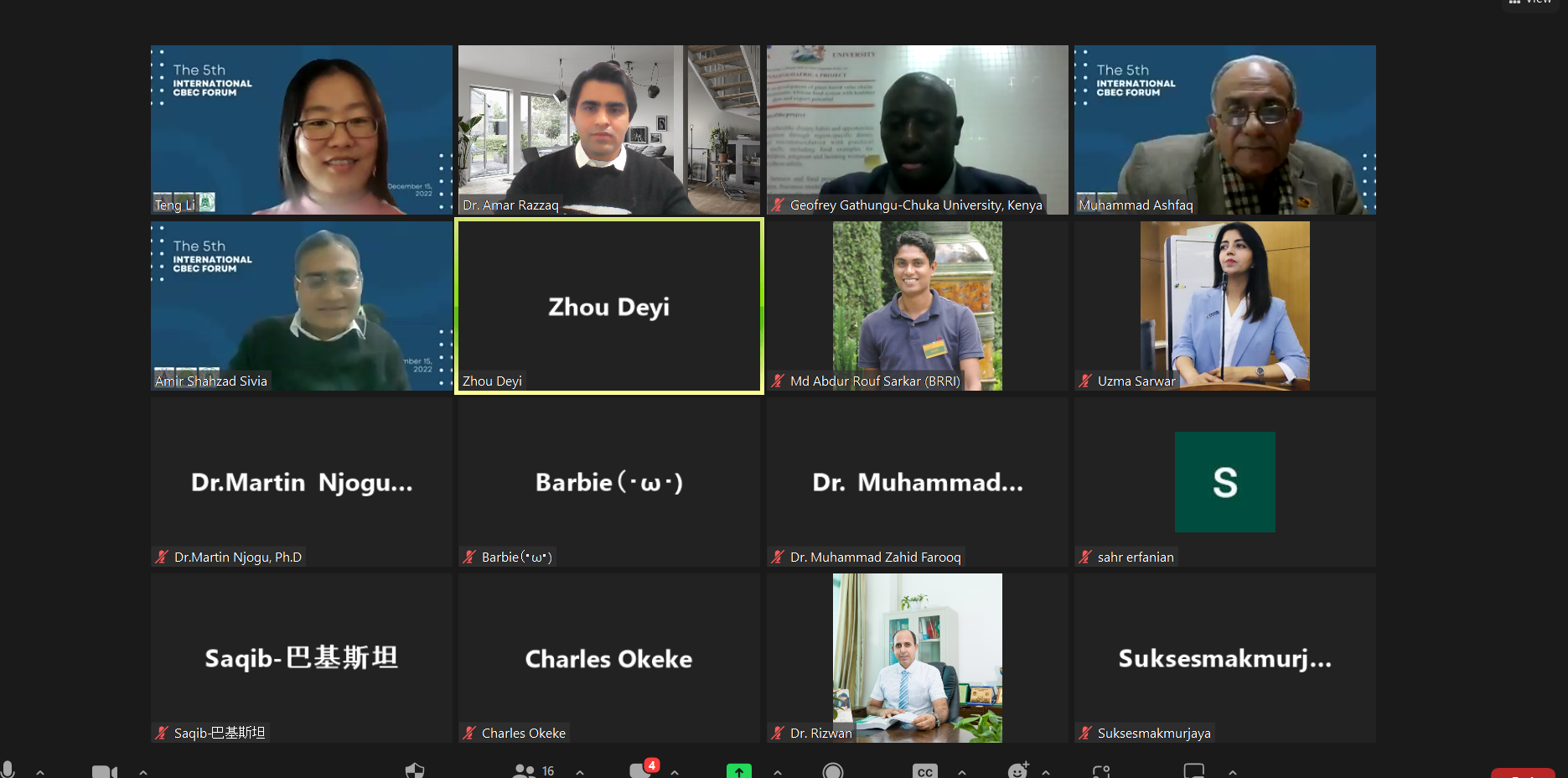
Task: Click Zhou Deyi name label
Action: (492, 381)
